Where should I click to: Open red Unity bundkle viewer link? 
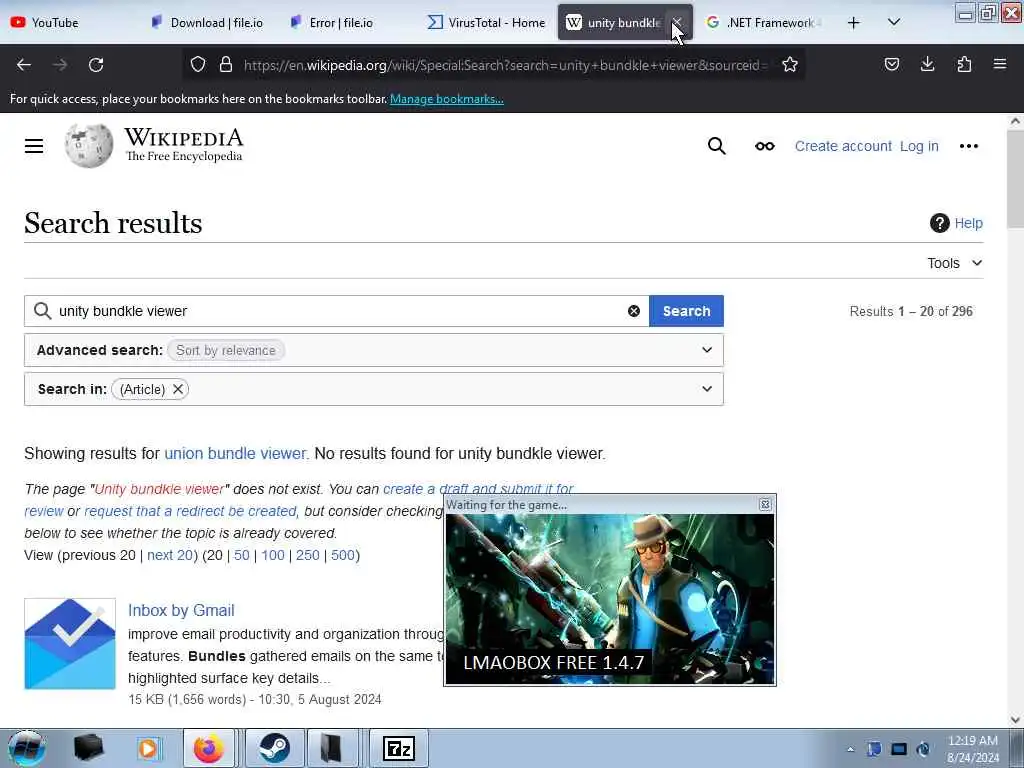[159, 489]
